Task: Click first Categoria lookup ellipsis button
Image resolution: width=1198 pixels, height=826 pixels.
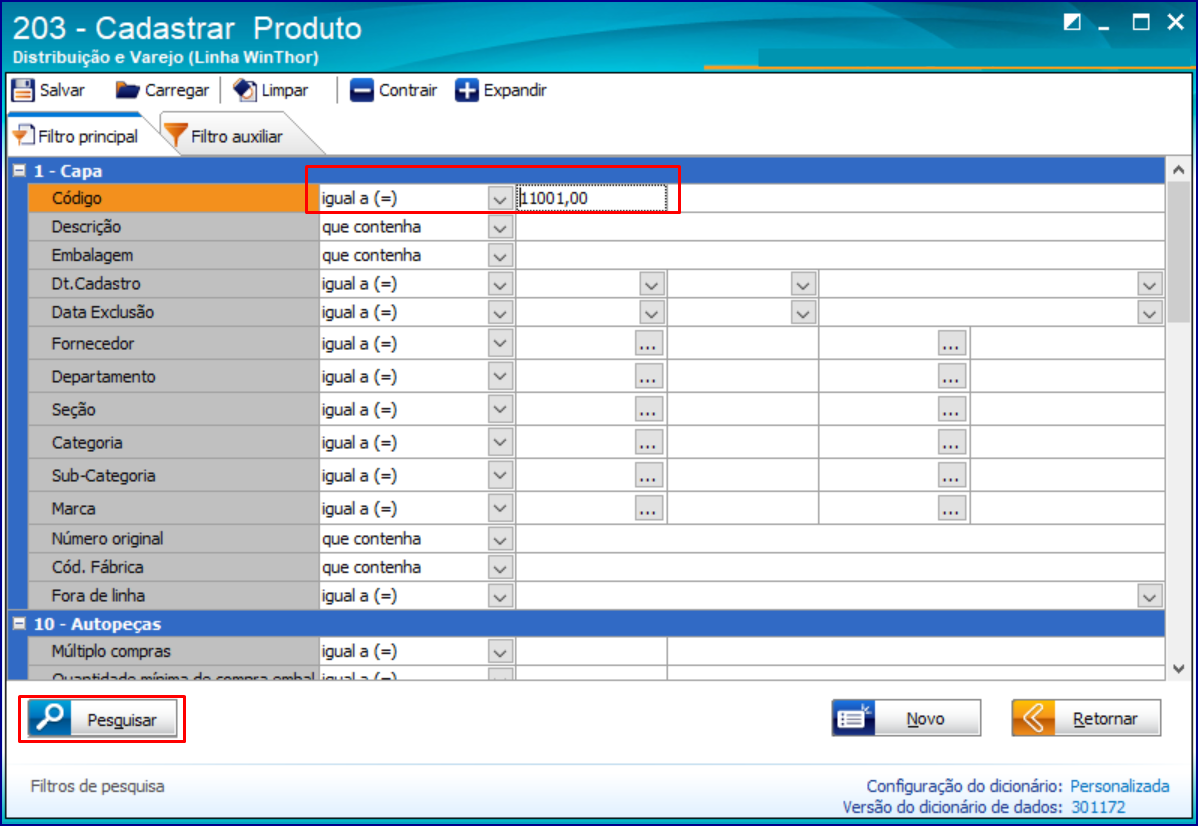Action: (648, 442)
